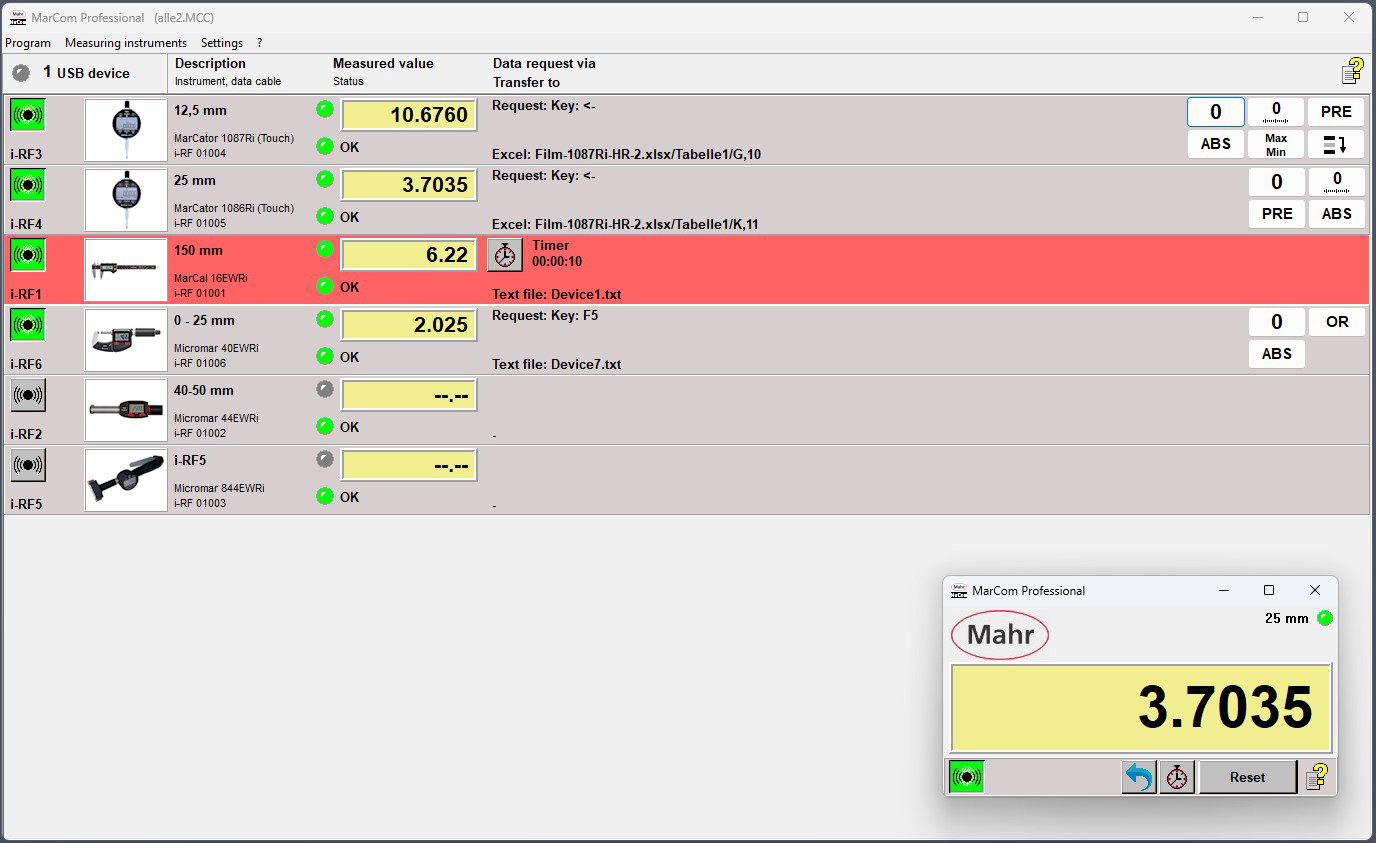The height and width of the screenshot is (843, 1376).
Task: Open the Program menu
Action: click(28, 43)
